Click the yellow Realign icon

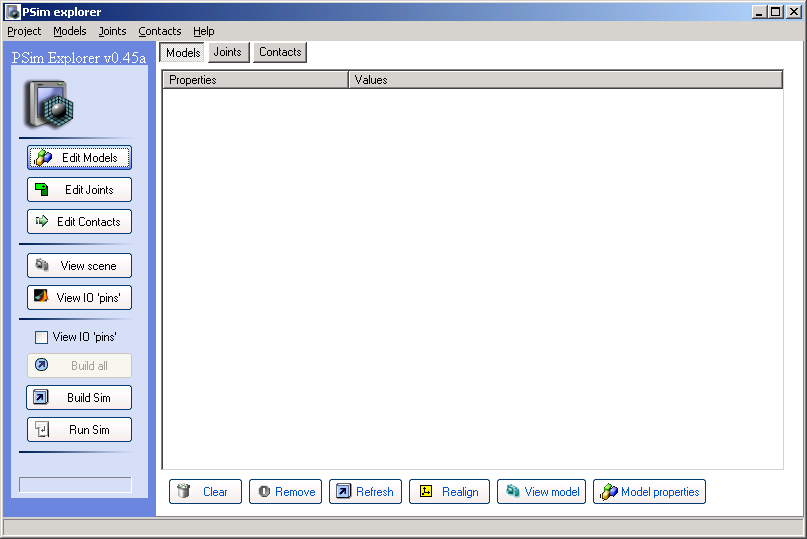[x=425, y=492]
